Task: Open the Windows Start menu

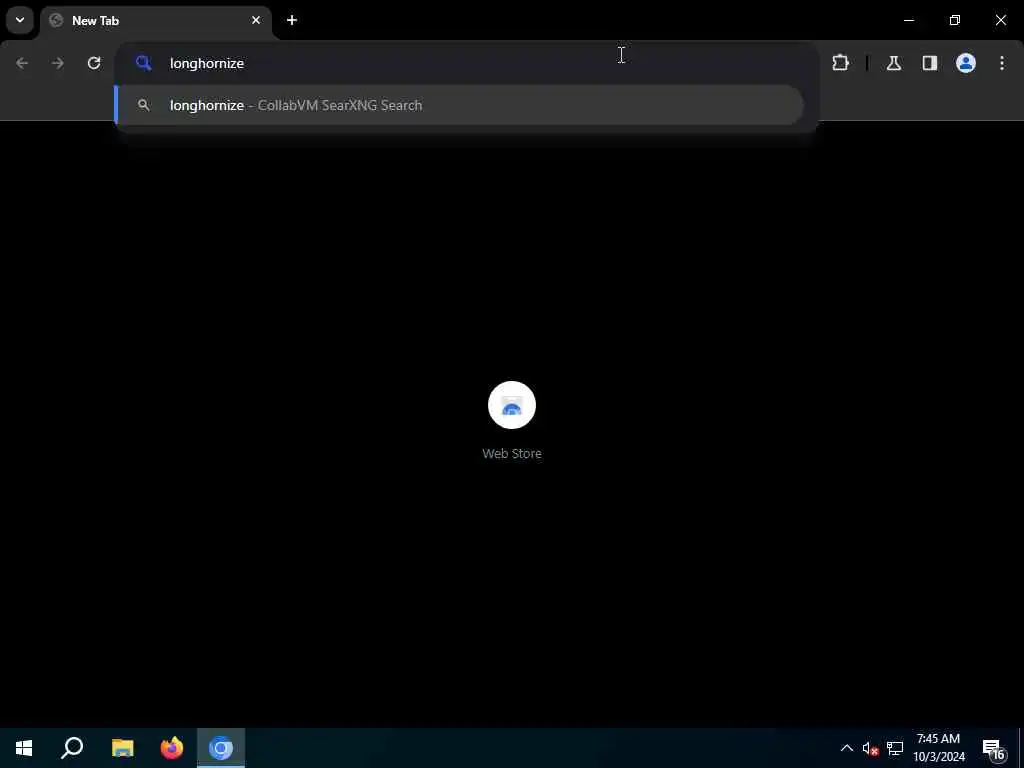Action: pyautogui.click(x=24, y=748)
